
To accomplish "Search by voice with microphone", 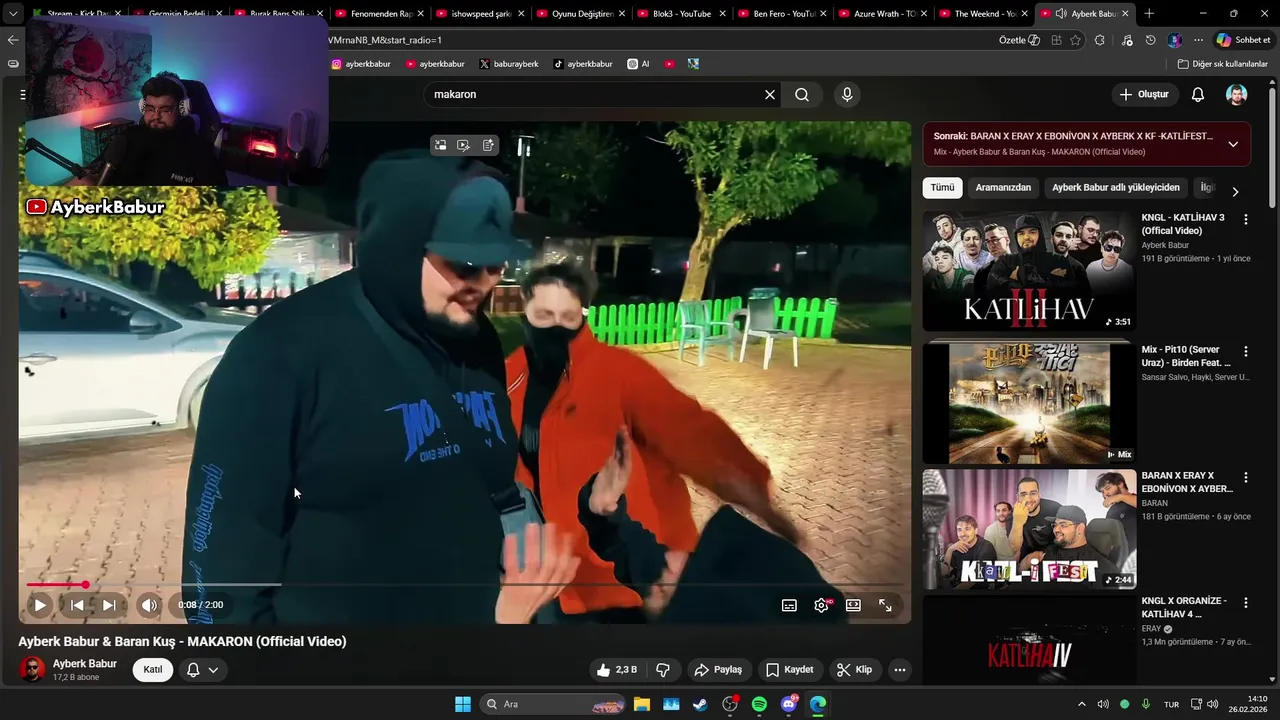I will point(847,94).
